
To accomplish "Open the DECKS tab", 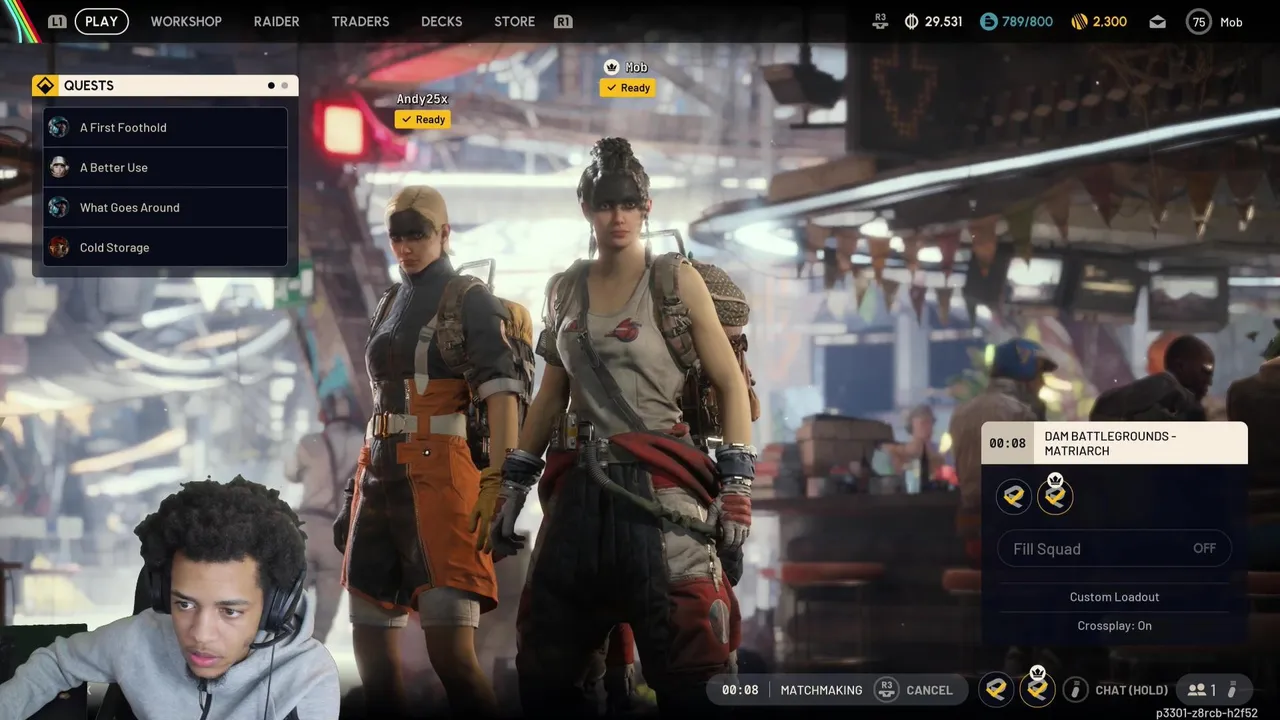I will (441, 21).
